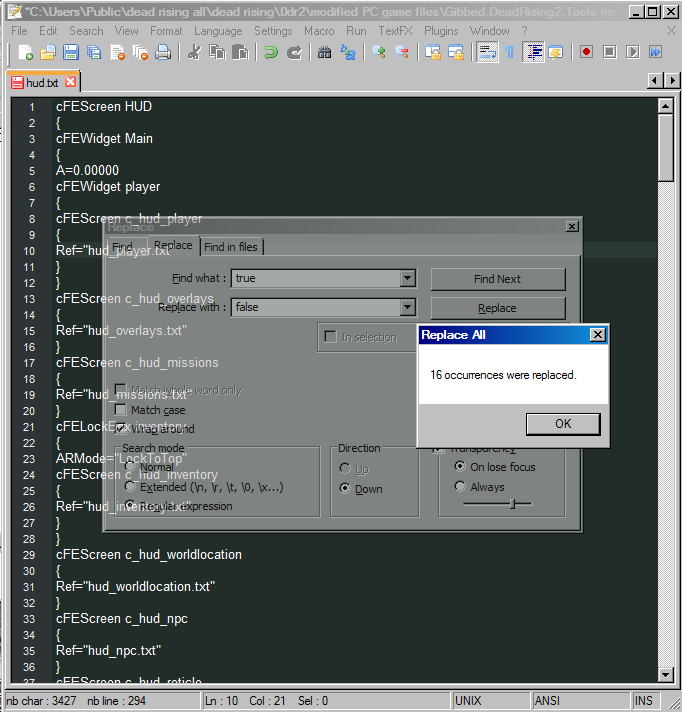The width and height of the screenshot is (682, 712).
Task: Select the Up direction radio button
Action: coord(345,468)
